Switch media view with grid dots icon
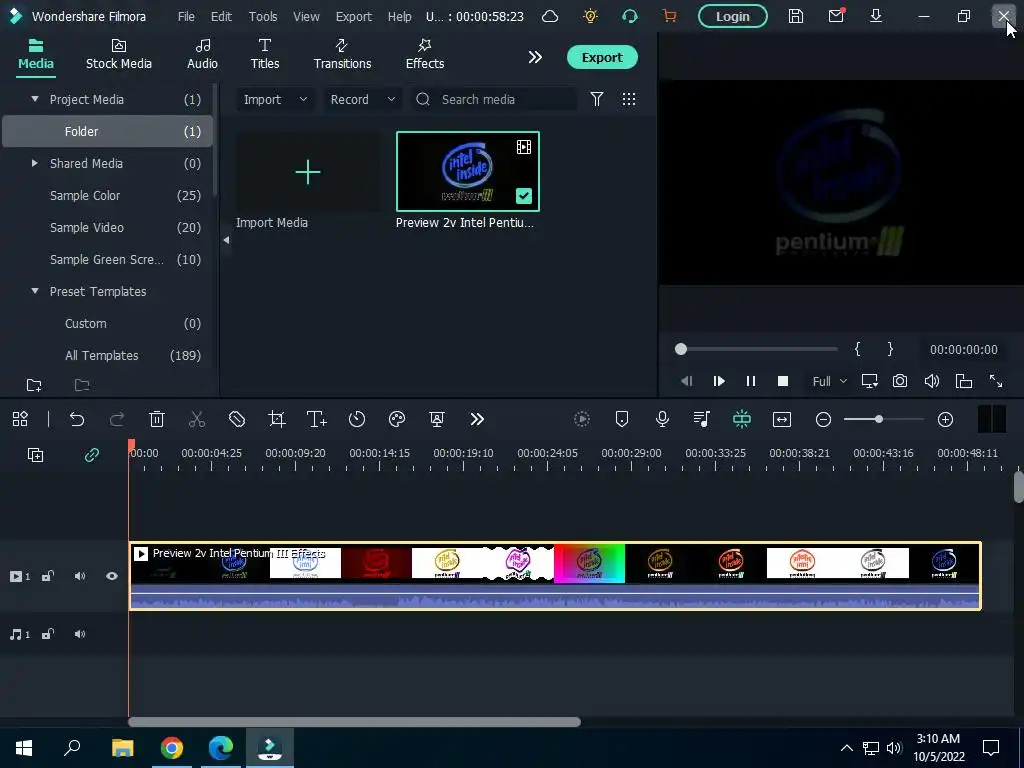The width and height of the screenshot is (1024, 768). point(628,99)
